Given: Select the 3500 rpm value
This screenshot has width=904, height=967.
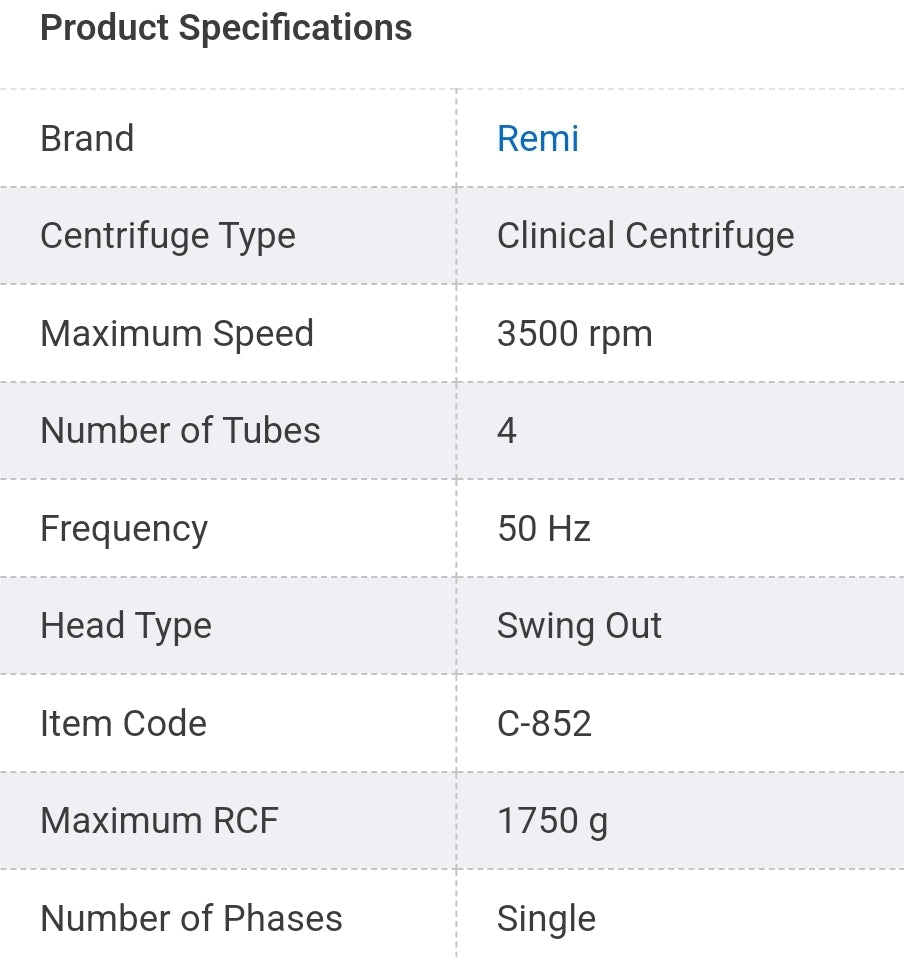Looking at the screenshot, I should pos(574,333).
